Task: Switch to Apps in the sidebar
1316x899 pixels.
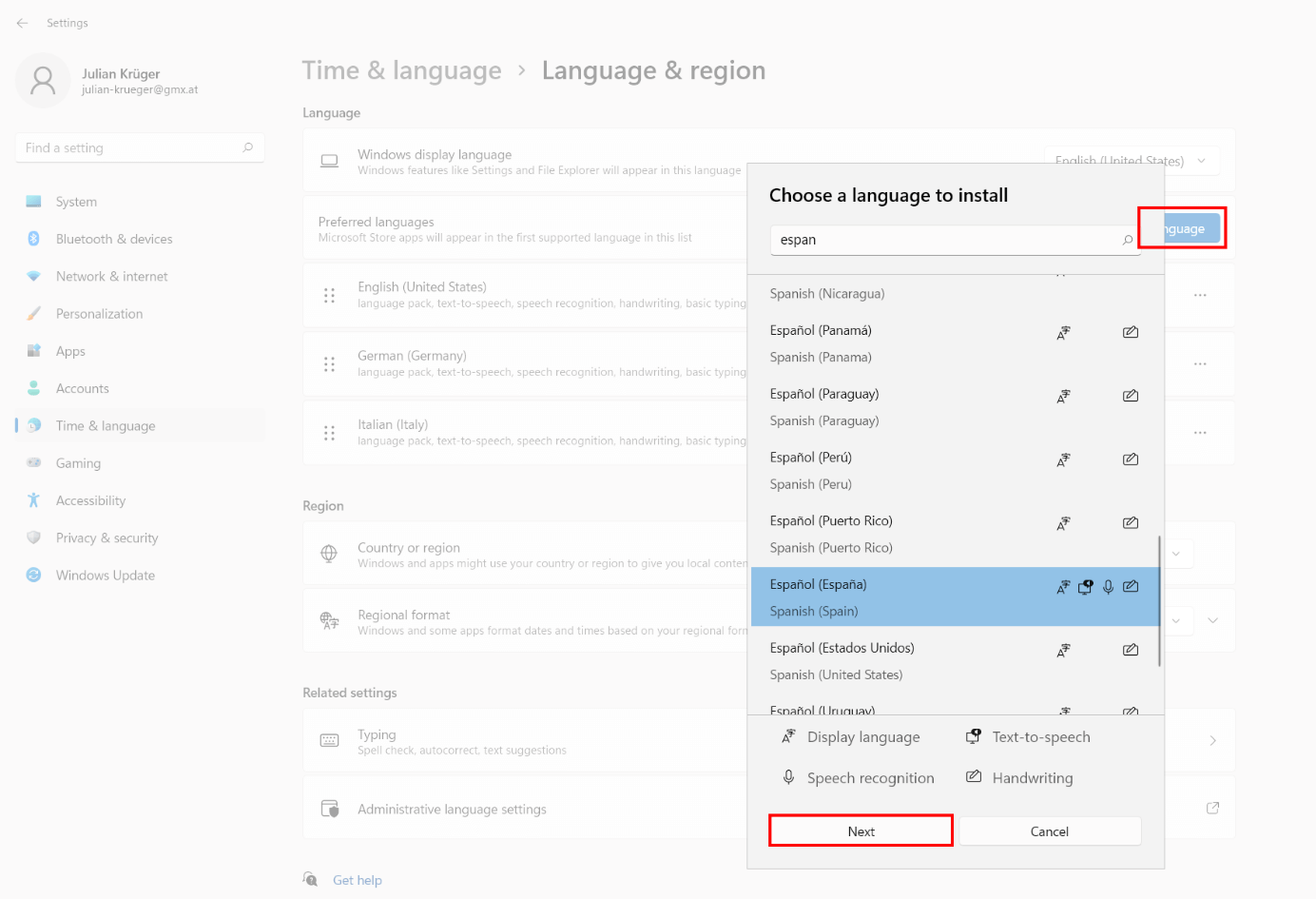Action: pos(70,350)
